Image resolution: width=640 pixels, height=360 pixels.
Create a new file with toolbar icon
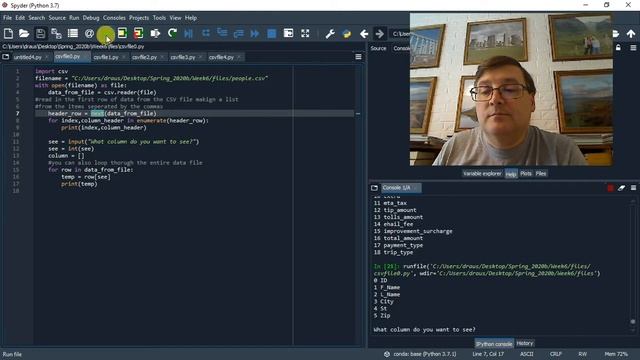(8, 33)
